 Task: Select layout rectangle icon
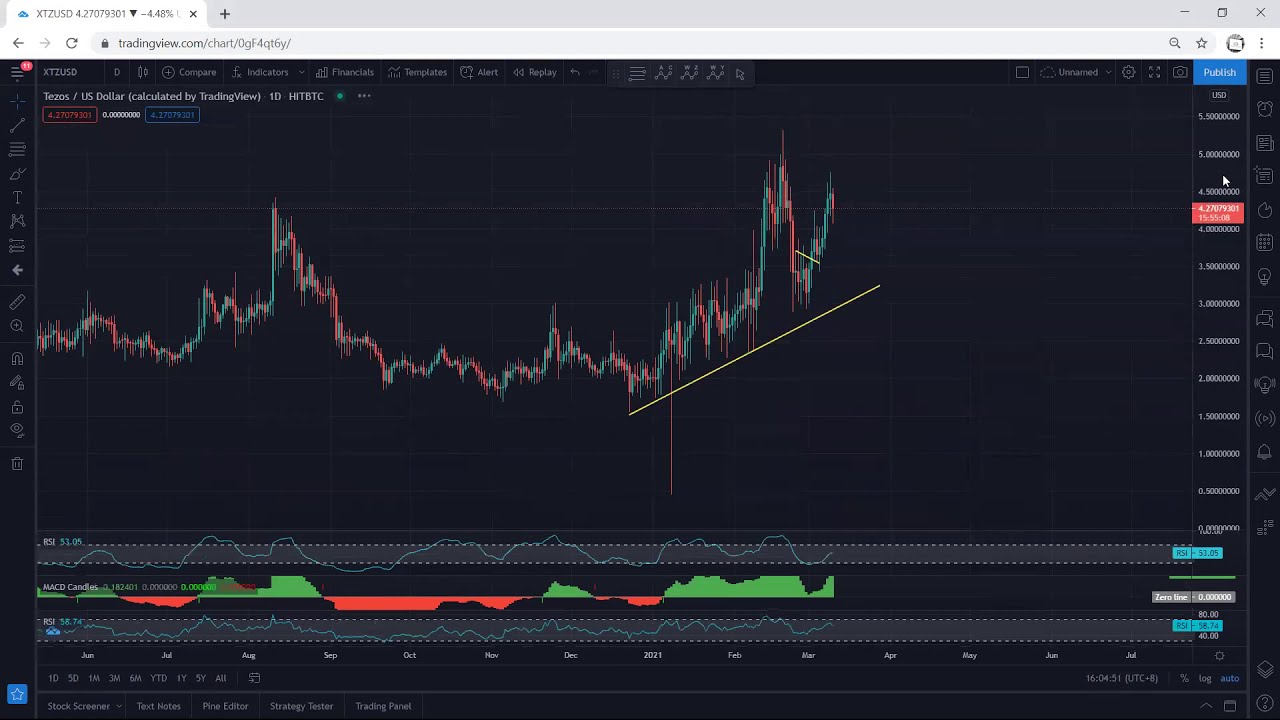pyautogui.click(x=1022, y=72)
